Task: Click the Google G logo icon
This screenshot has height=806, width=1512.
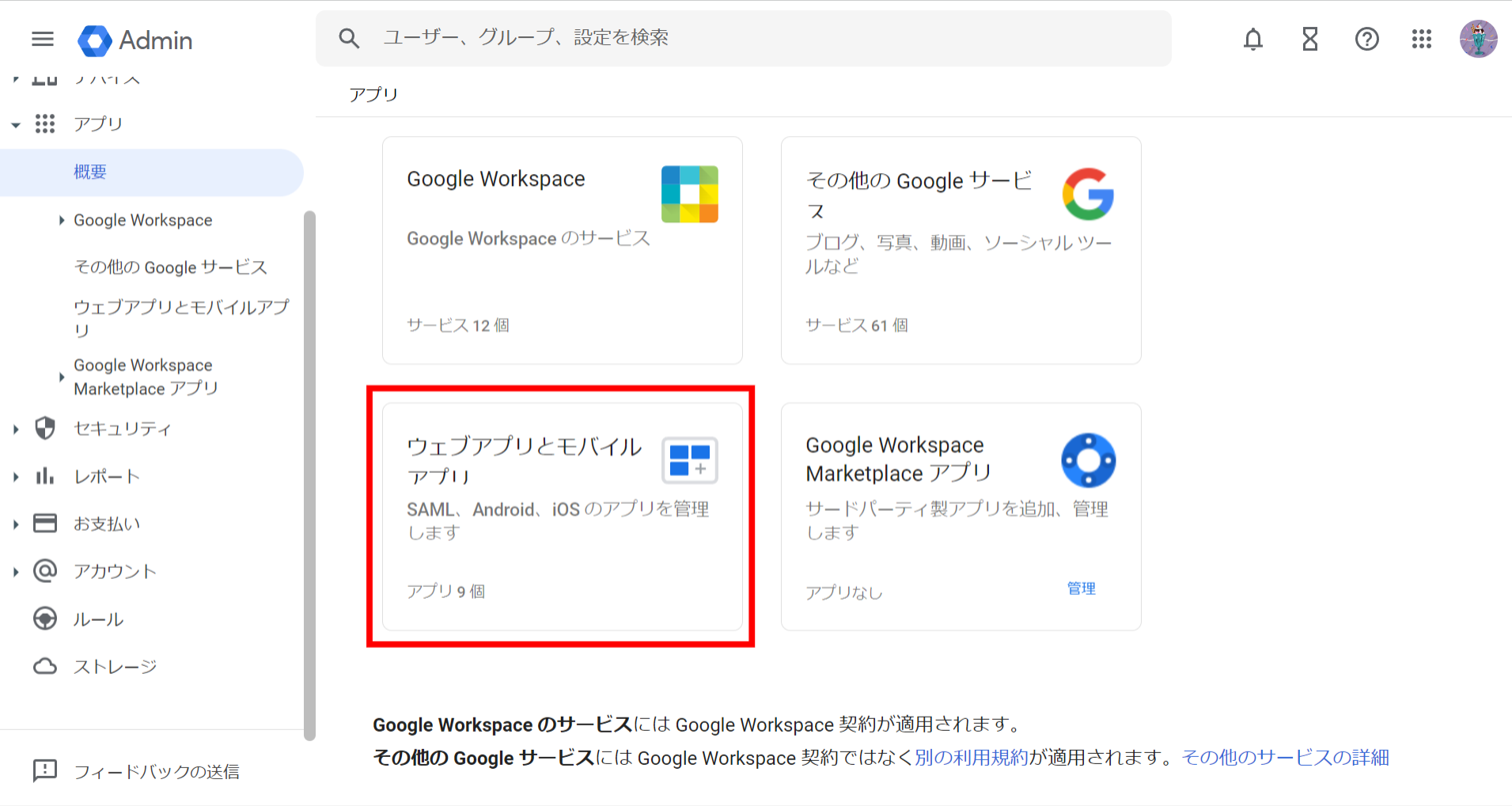Action: pyautogui.click(x=1089, y=194)
